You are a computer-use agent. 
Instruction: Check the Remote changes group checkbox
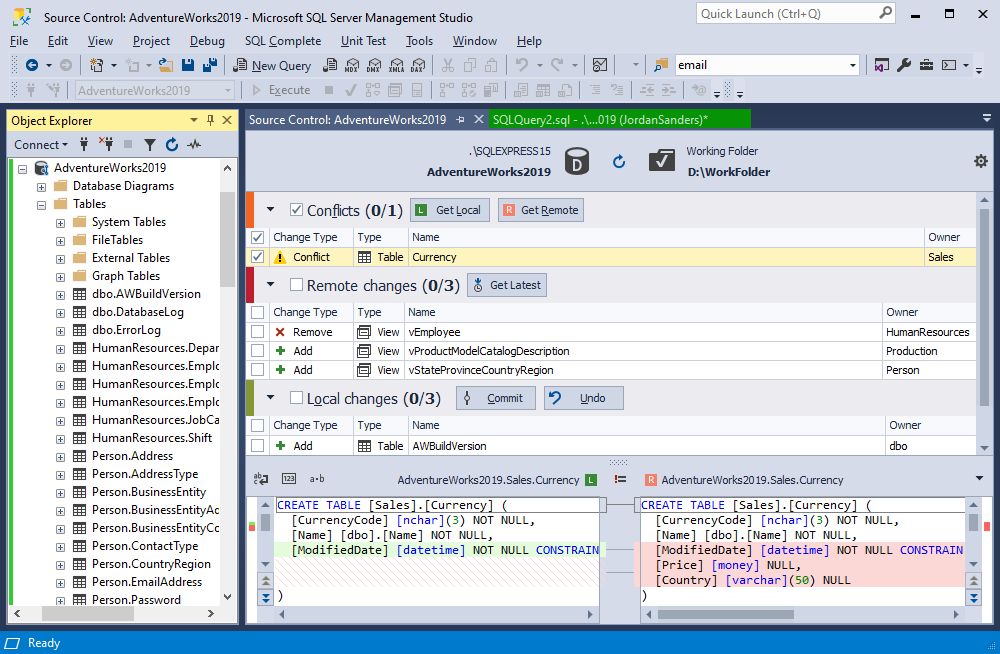point(296,285)
